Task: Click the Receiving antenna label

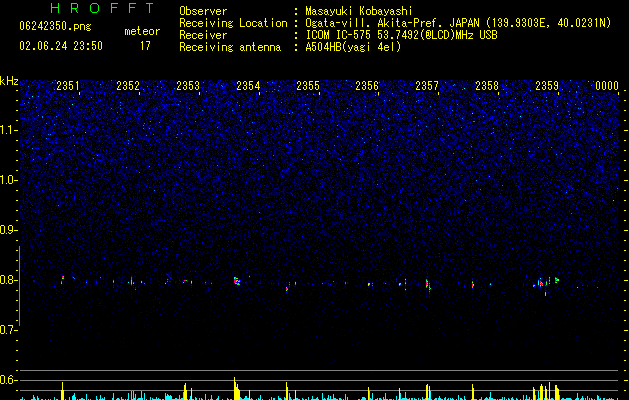Action: click(230, 47)
